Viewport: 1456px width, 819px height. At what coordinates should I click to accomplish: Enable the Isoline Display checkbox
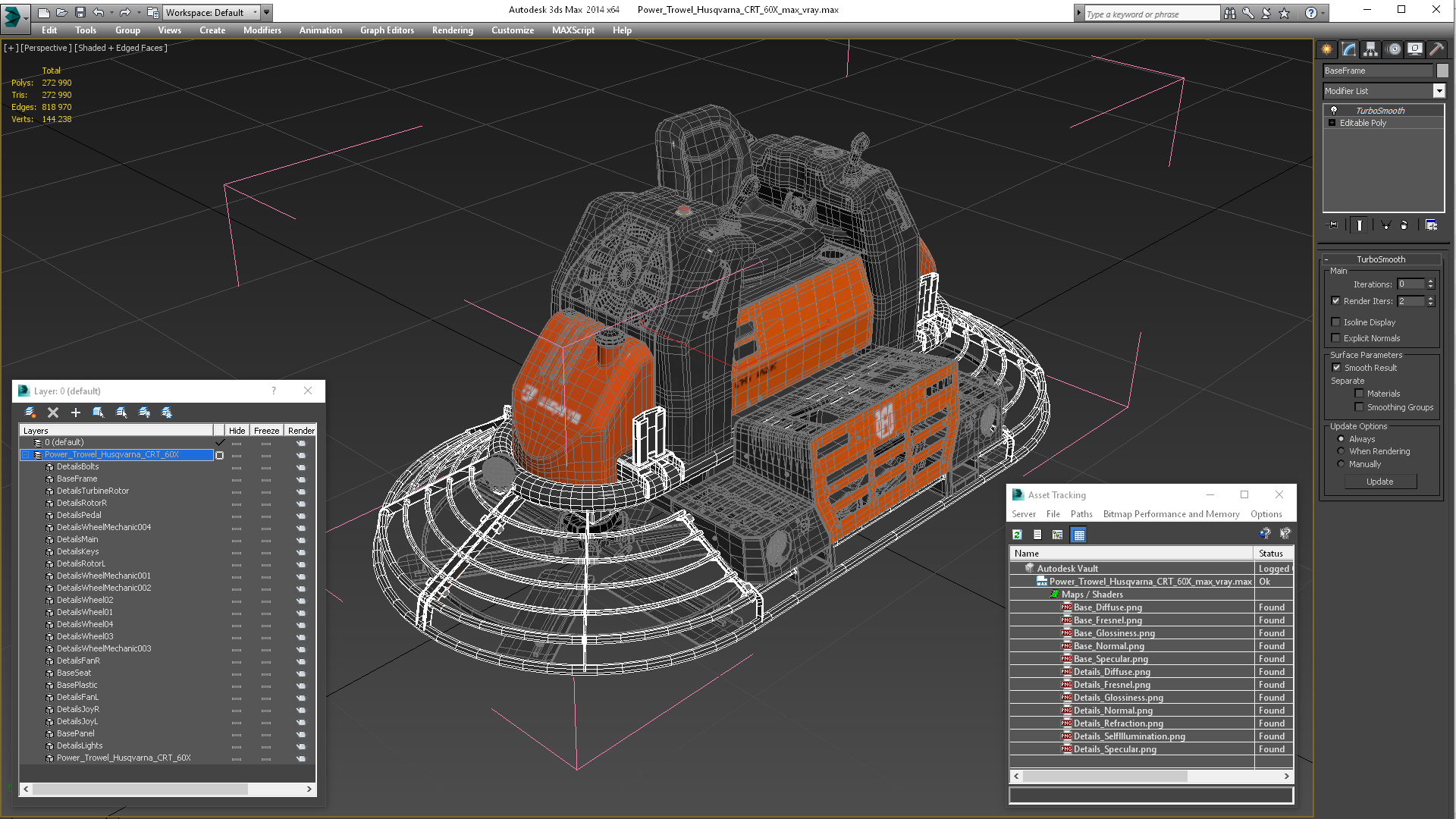[1336, 322]
